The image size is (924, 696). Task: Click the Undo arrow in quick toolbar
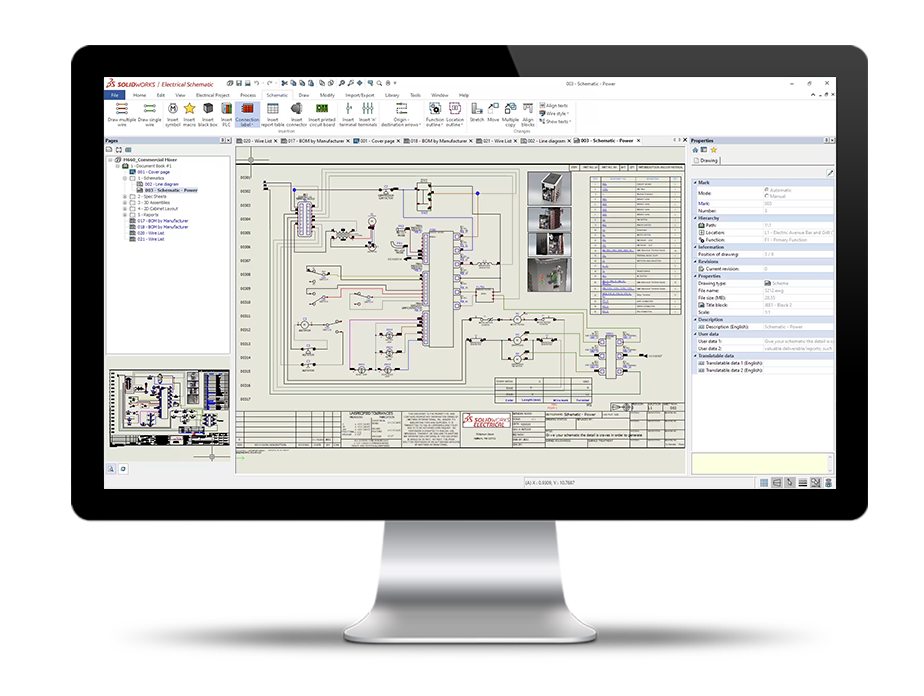(257, 84)
